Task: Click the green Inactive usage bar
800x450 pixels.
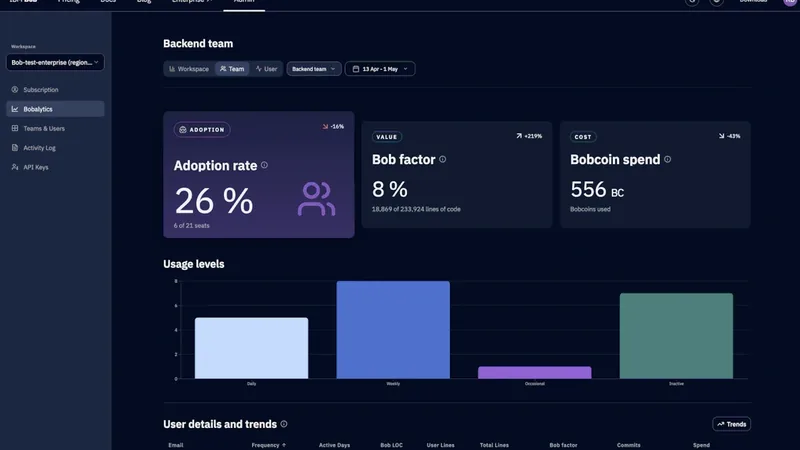Action: (677, 336)
